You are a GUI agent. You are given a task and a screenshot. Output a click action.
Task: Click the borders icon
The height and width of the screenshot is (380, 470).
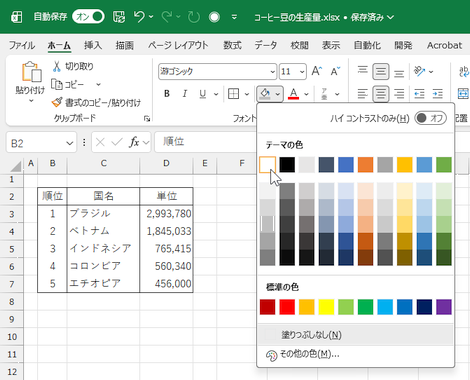click(233, 94)
